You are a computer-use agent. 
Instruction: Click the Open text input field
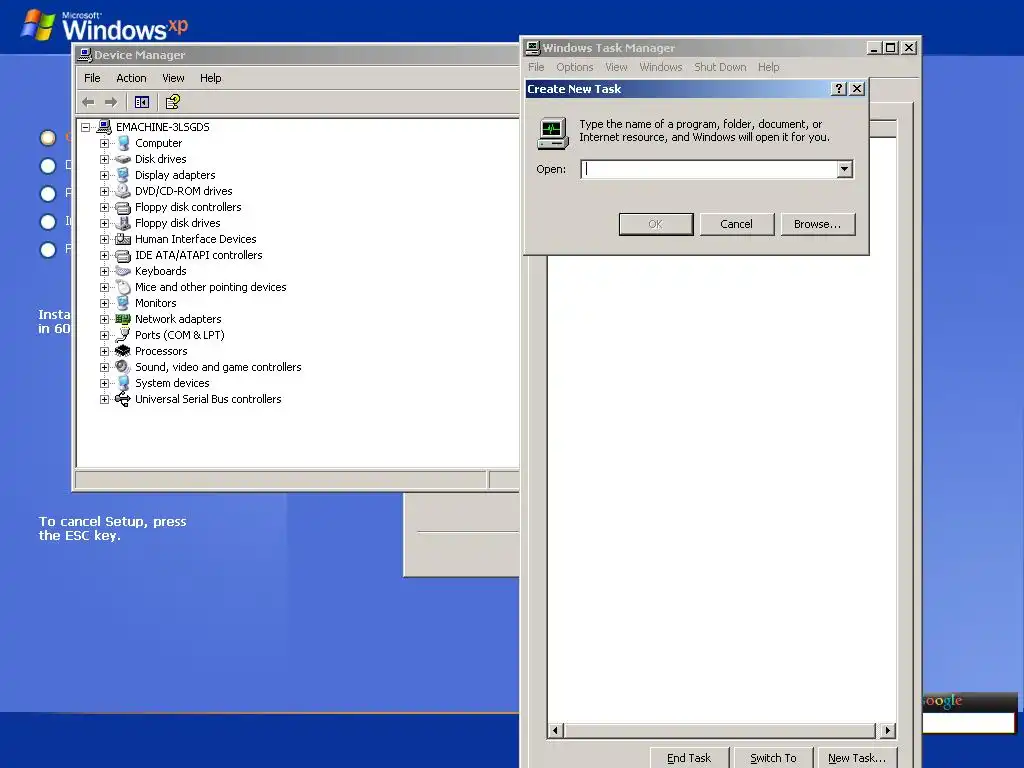tap(709, 169)
